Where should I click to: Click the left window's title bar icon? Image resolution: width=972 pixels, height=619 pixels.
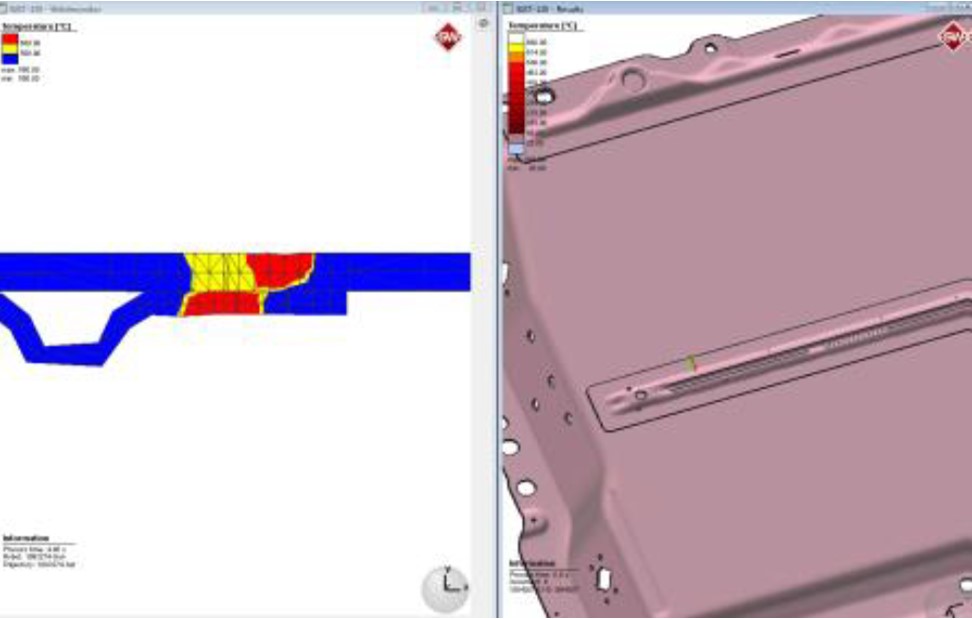coord(7,8)
